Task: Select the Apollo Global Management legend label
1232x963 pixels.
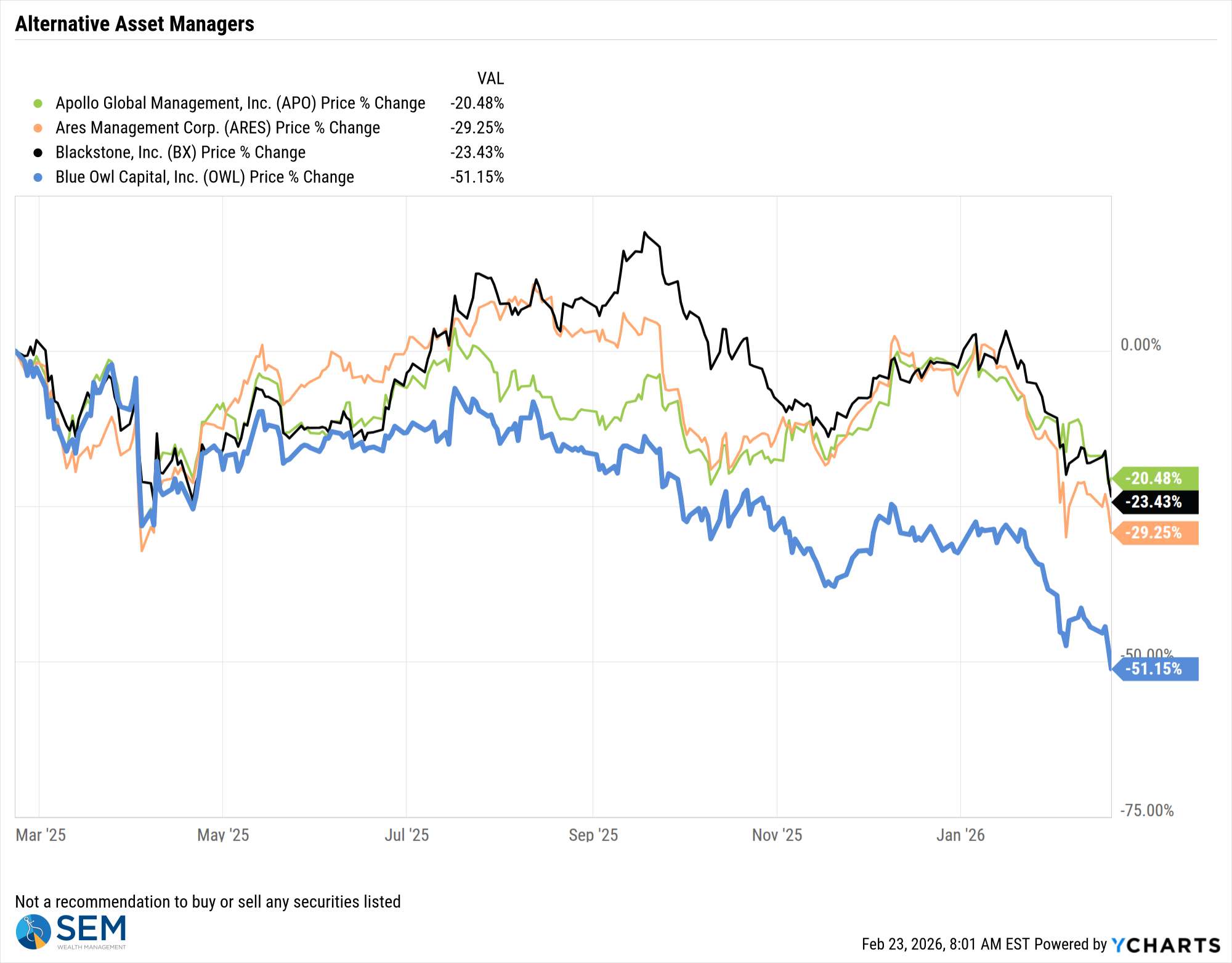Action: [x=240, y=104]
